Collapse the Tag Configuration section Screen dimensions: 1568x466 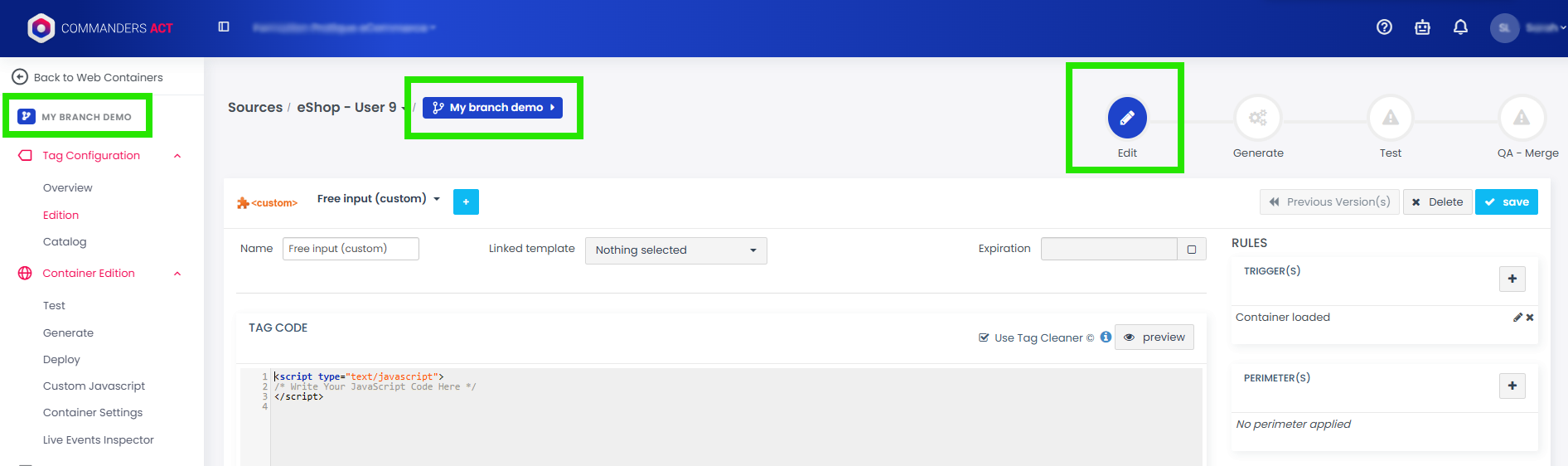[177, 156]
